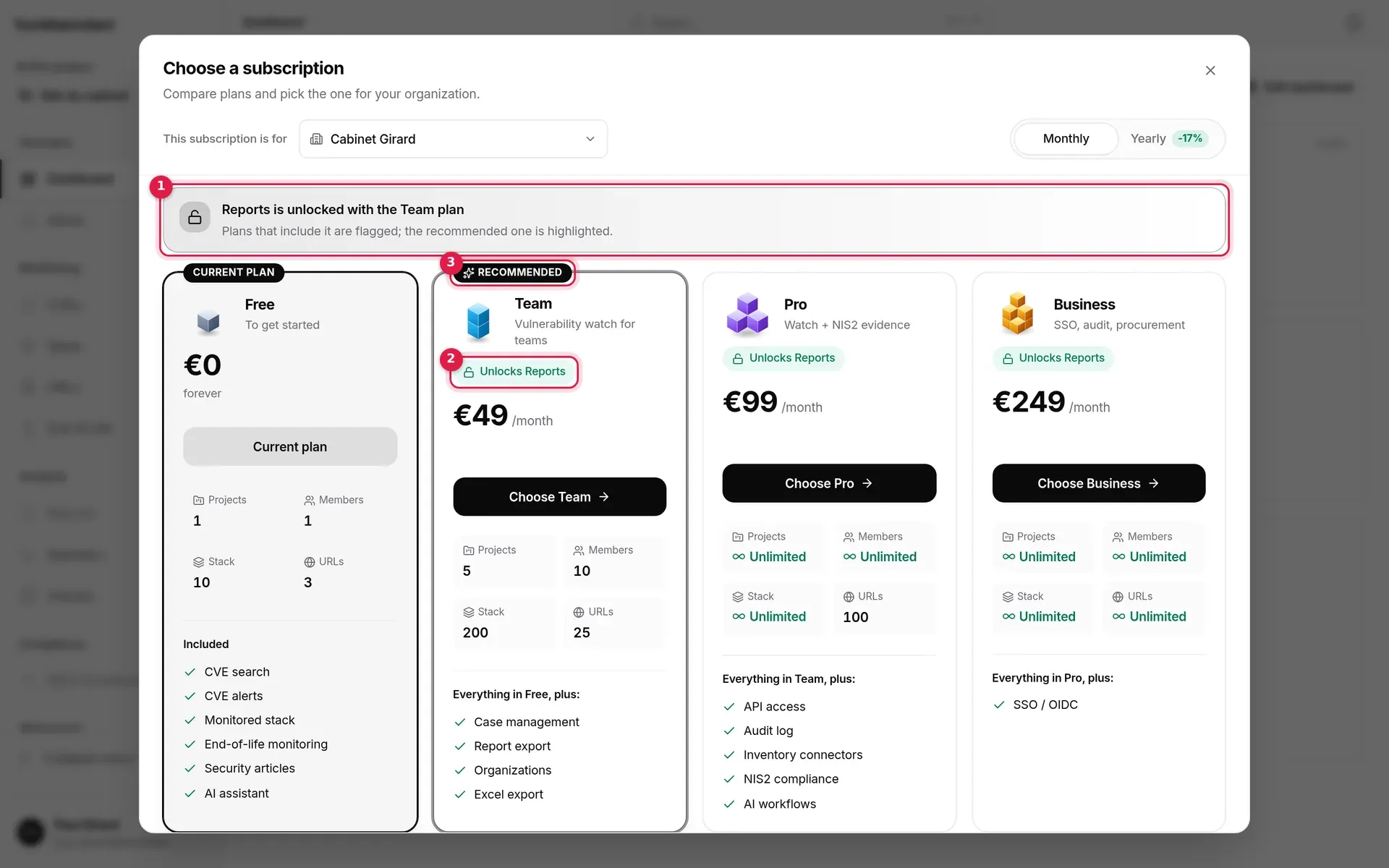Click the Members icon in Pro plan
This screenshot has height=868, width=1389.
tap(849, 537)
